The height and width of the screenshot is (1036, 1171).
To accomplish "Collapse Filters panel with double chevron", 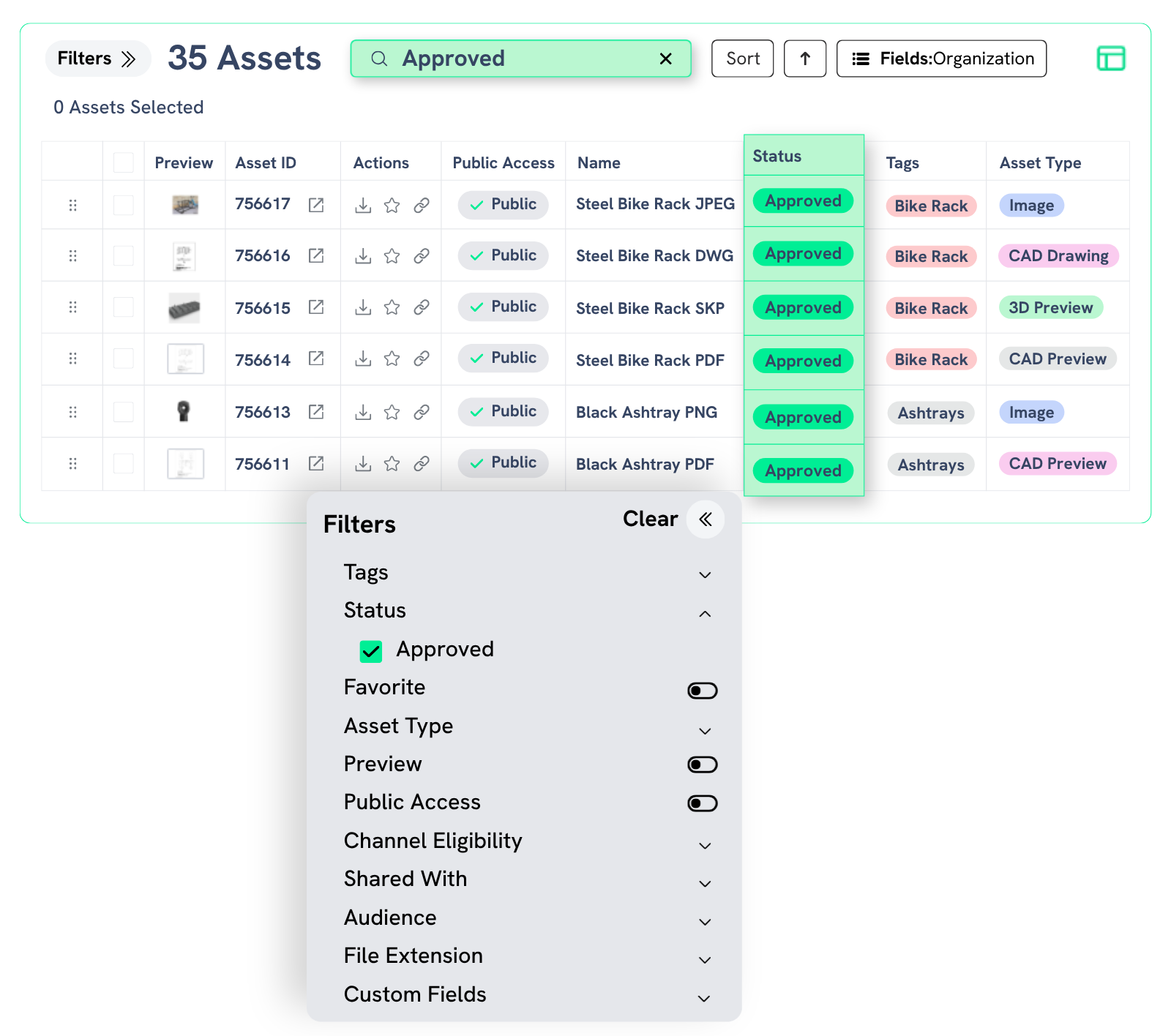I will point(706,519).
